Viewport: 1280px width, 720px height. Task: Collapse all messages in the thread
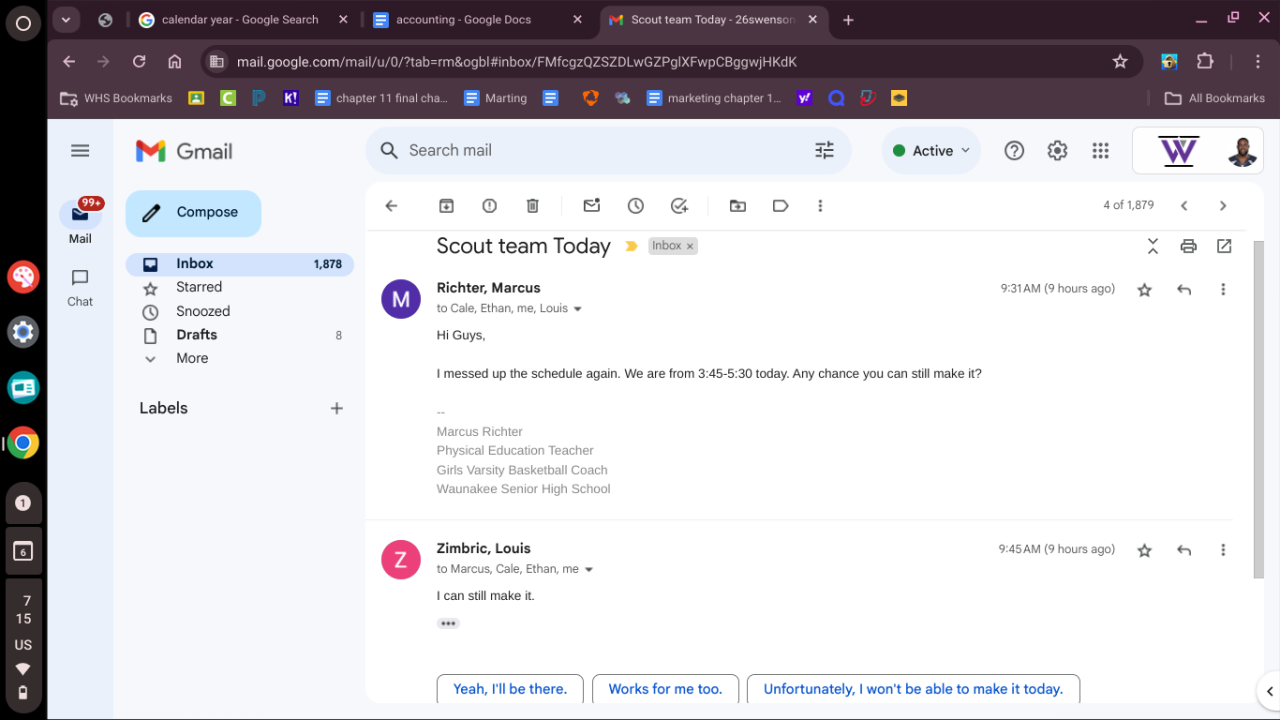[x=1152, y=246]
